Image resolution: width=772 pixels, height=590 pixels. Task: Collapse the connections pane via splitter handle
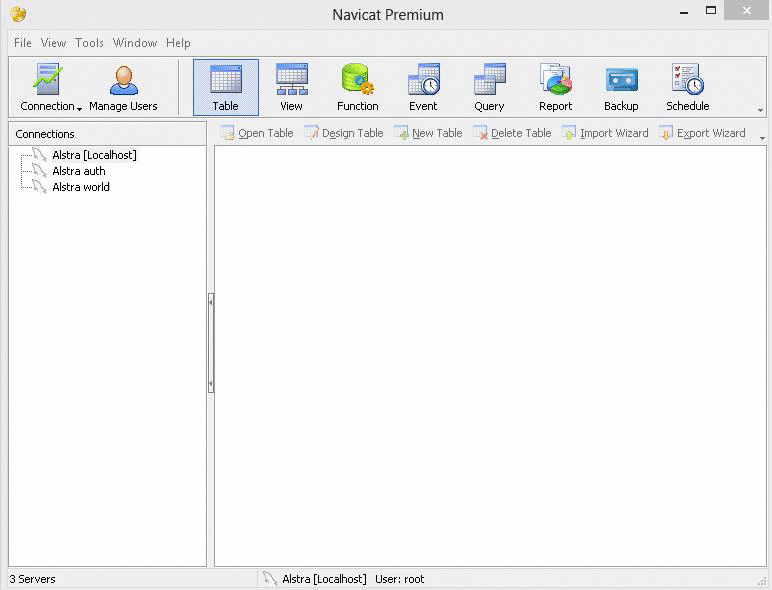(x=211, y=343)
